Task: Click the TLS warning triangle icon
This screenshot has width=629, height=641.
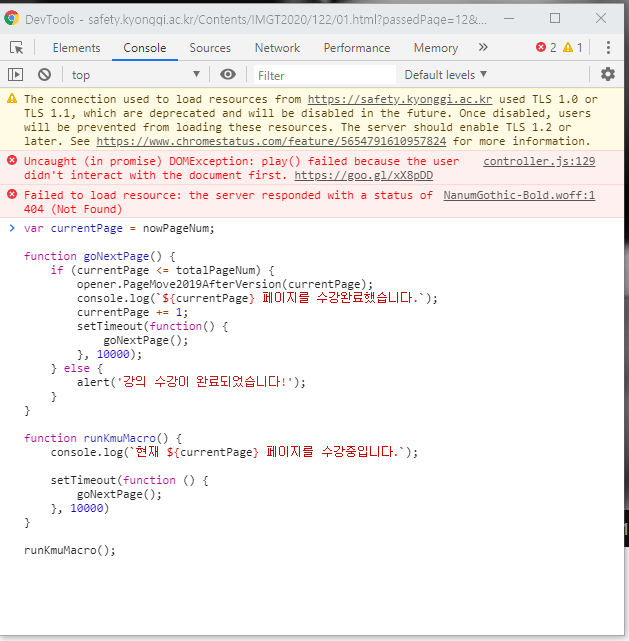Action: [x=12, y=99]
